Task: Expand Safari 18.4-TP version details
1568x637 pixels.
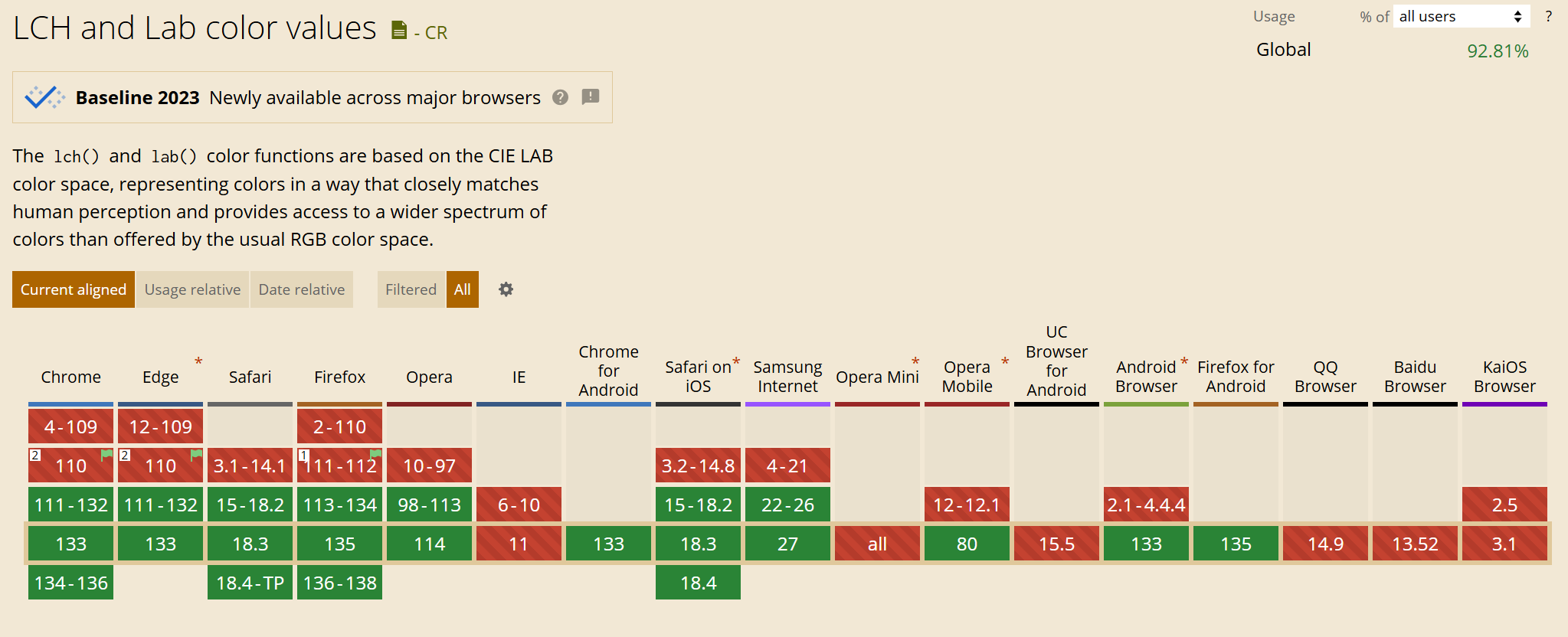Action: 250,583
